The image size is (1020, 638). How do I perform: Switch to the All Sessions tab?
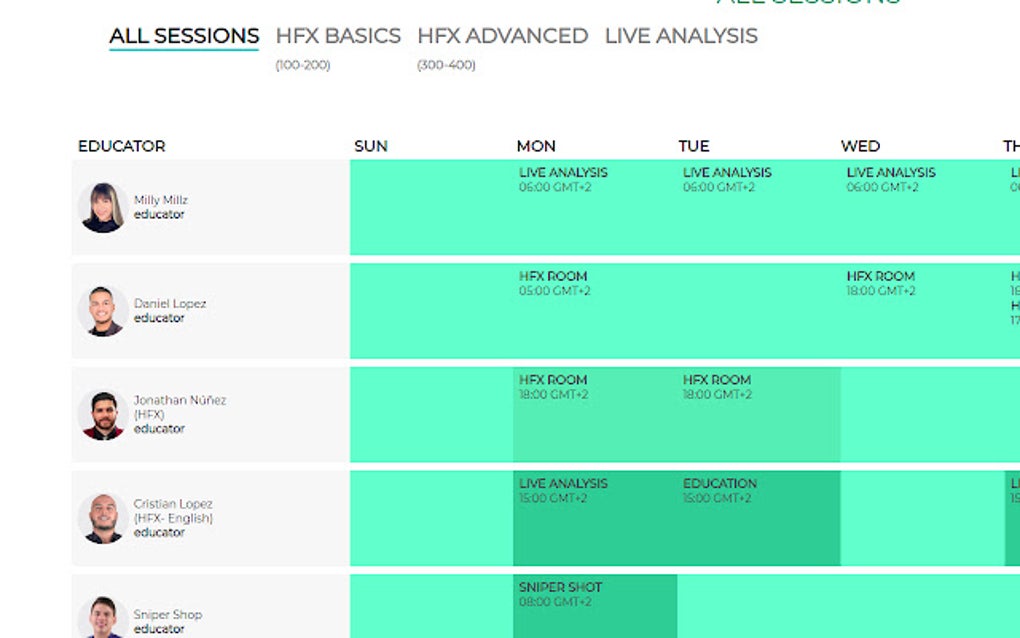point(184,36)
